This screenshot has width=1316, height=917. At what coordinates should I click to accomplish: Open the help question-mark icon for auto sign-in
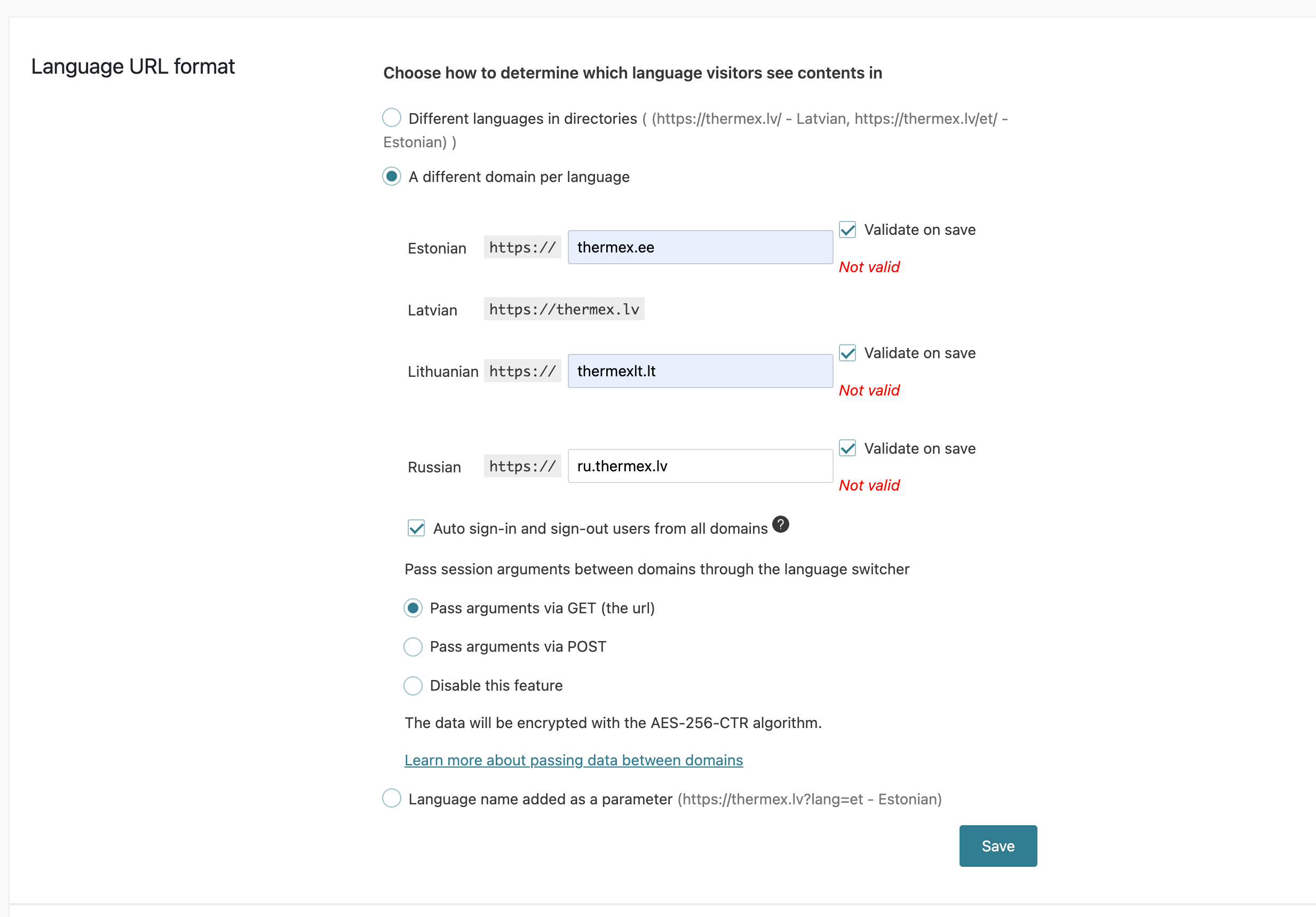tap(780, 524)
